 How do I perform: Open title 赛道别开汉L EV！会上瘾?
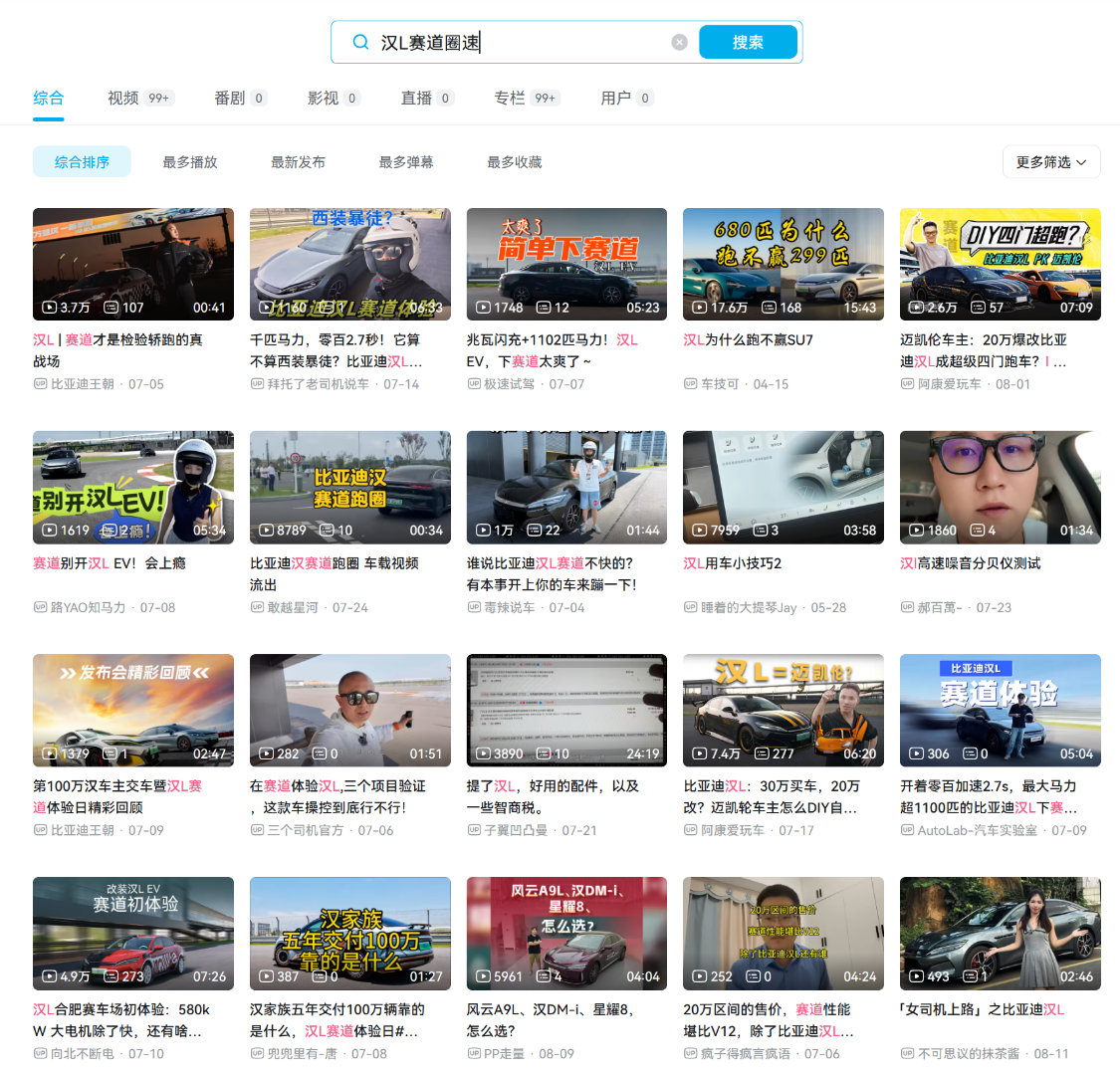[110, 563]
